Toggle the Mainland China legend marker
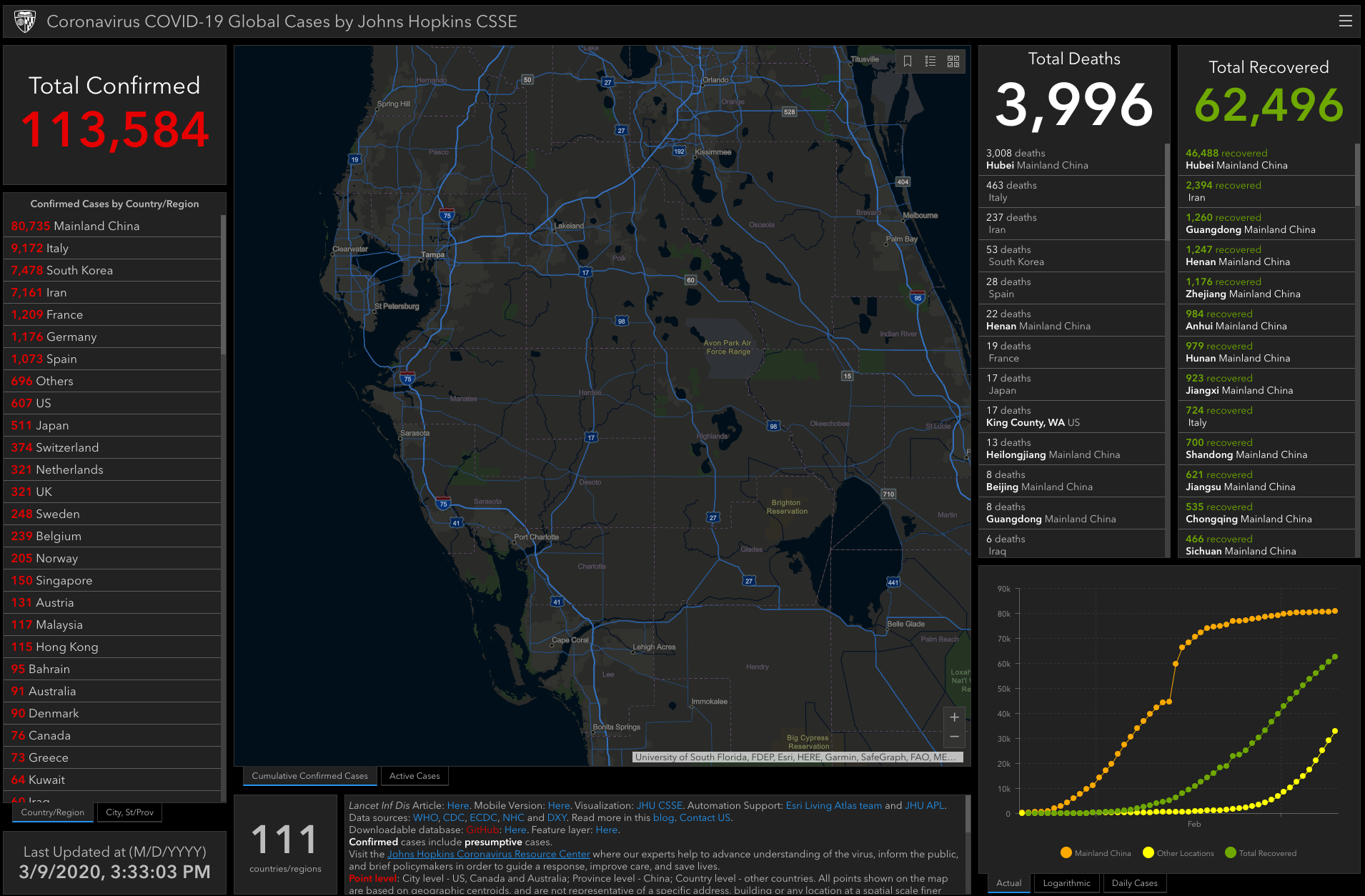 click(x=1066, y=852)
